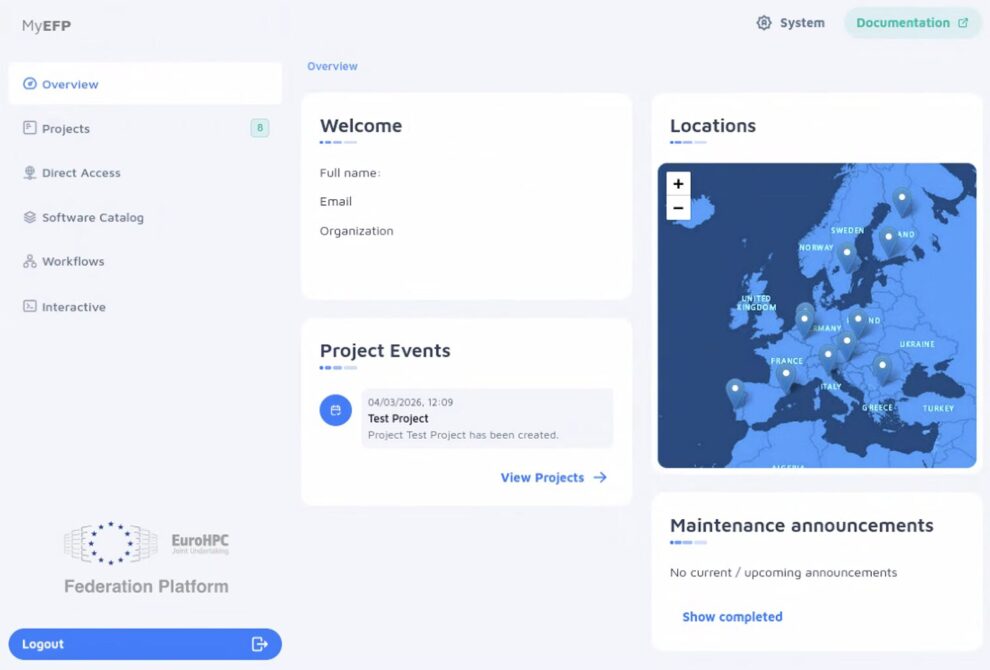Select the Overview icon in the sidebar
Viewport: 990px width, 670px height.
click(x=31, y=84)
